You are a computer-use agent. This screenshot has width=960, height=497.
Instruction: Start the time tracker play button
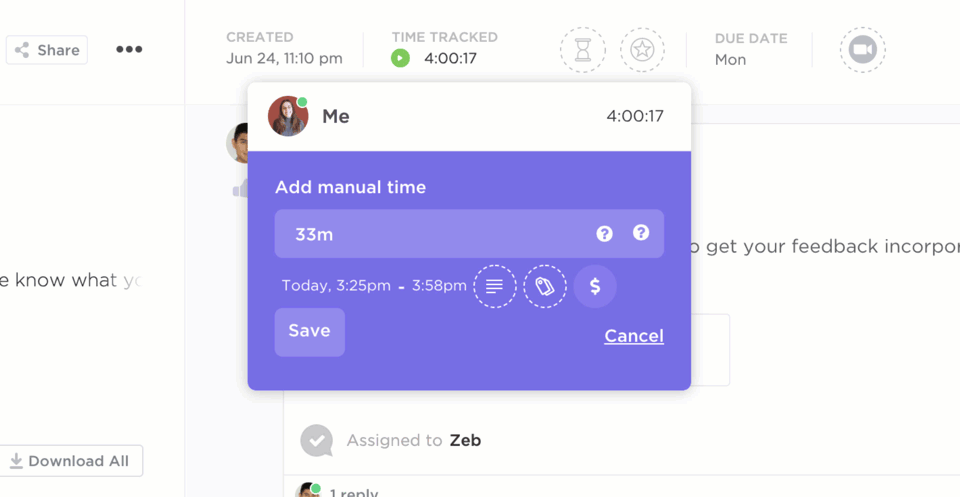click(x=400, y=58)
